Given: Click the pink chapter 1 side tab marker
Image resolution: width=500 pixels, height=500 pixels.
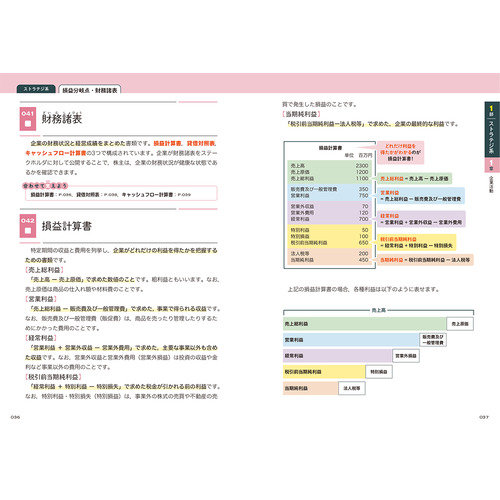Looking at the screenshot, I should coord(491,165).
